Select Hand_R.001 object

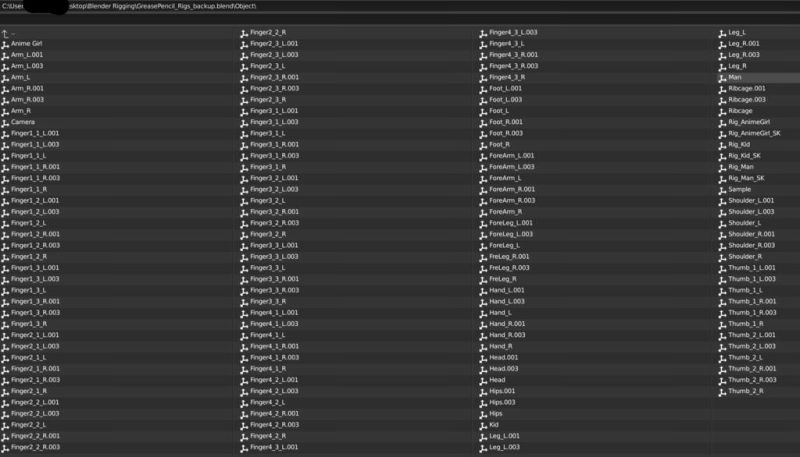pyautogui.click(x=507, y=324)
